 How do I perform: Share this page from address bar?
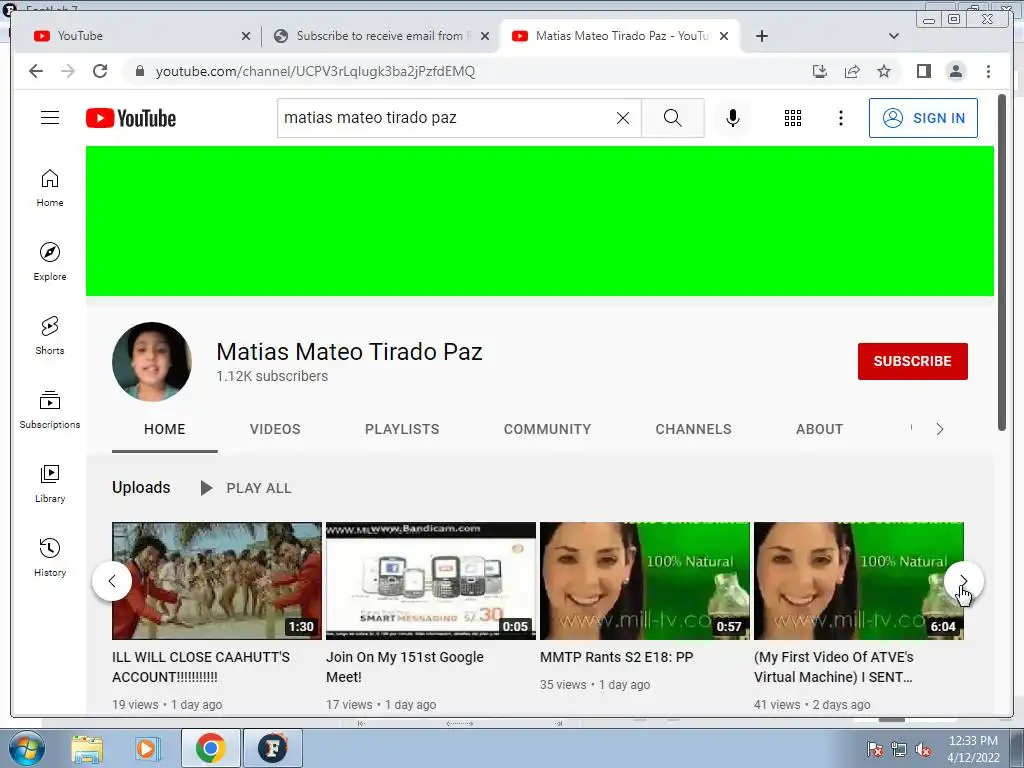[x=852, y=71]
